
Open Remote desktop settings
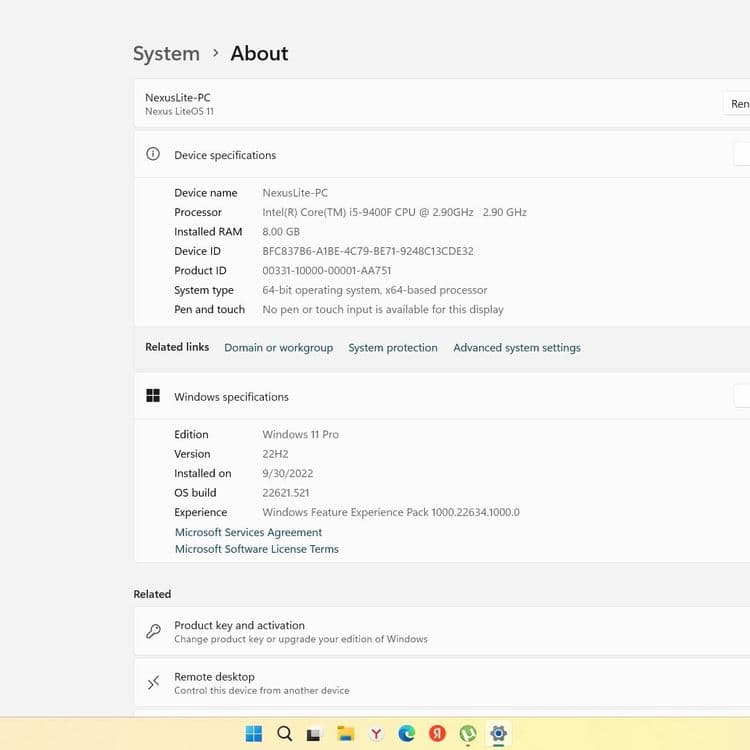[442, 683]
